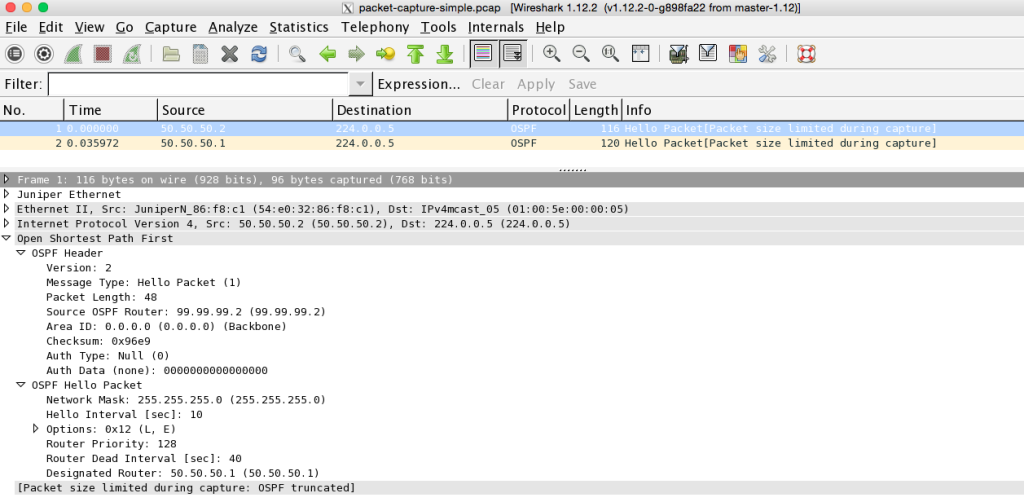Stop the running capture
Screen dimensions: 1024x502
[x=102, y=54]
